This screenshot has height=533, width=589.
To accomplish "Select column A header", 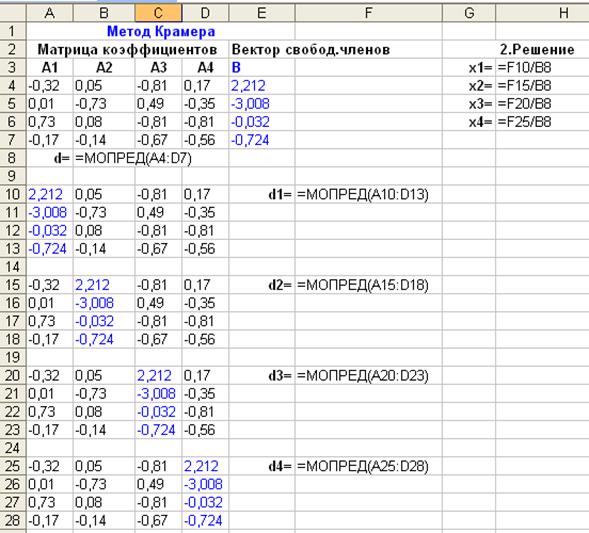I will tap(50, 13).
